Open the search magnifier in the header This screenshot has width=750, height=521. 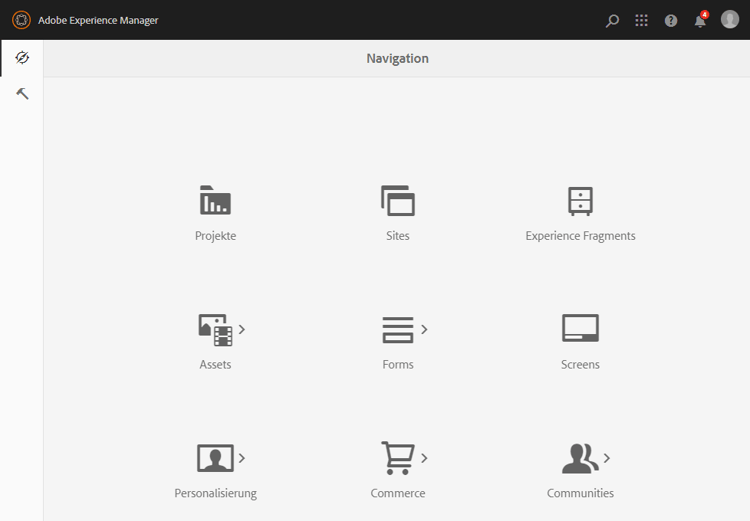coord(612,21)
